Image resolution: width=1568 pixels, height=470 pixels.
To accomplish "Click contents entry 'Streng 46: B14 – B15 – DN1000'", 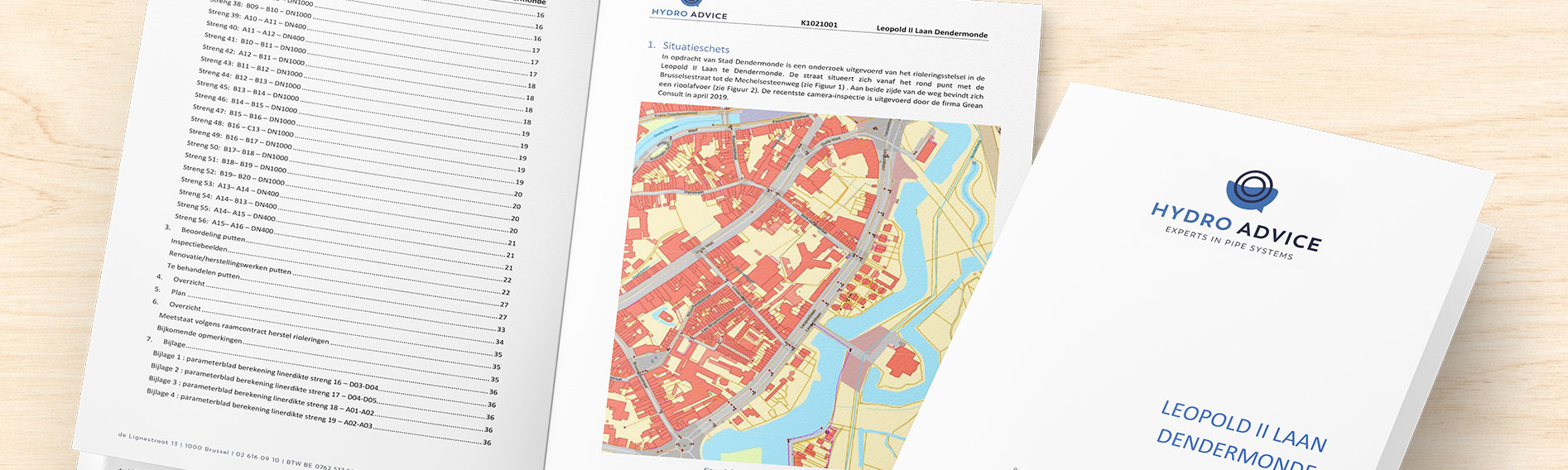I will coord(245,103).
